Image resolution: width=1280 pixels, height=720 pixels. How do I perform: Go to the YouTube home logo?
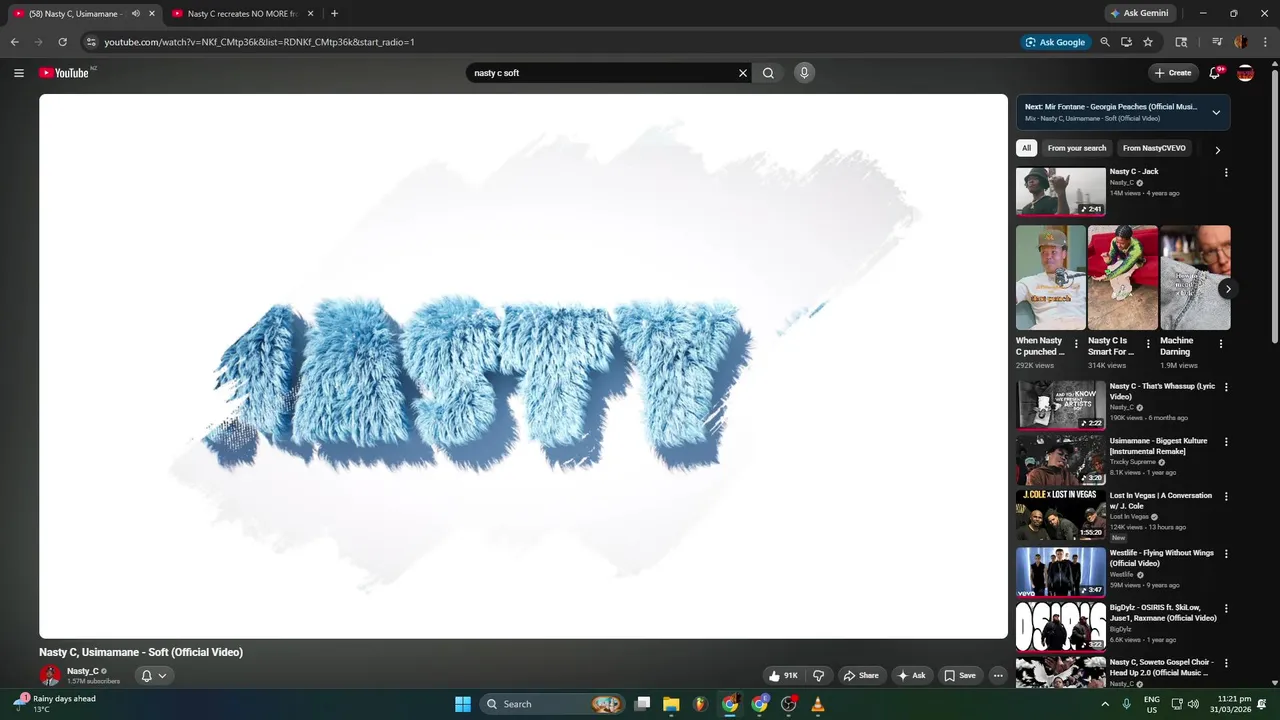tap(64, 73)
